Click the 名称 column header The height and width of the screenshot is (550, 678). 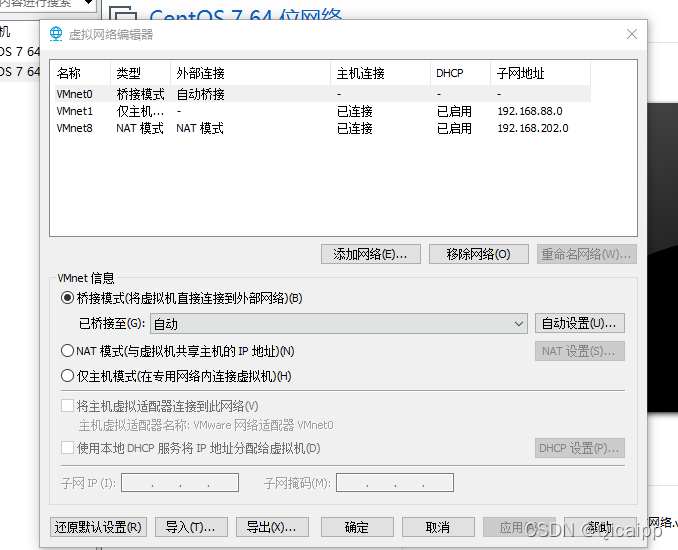coord(80,73)
